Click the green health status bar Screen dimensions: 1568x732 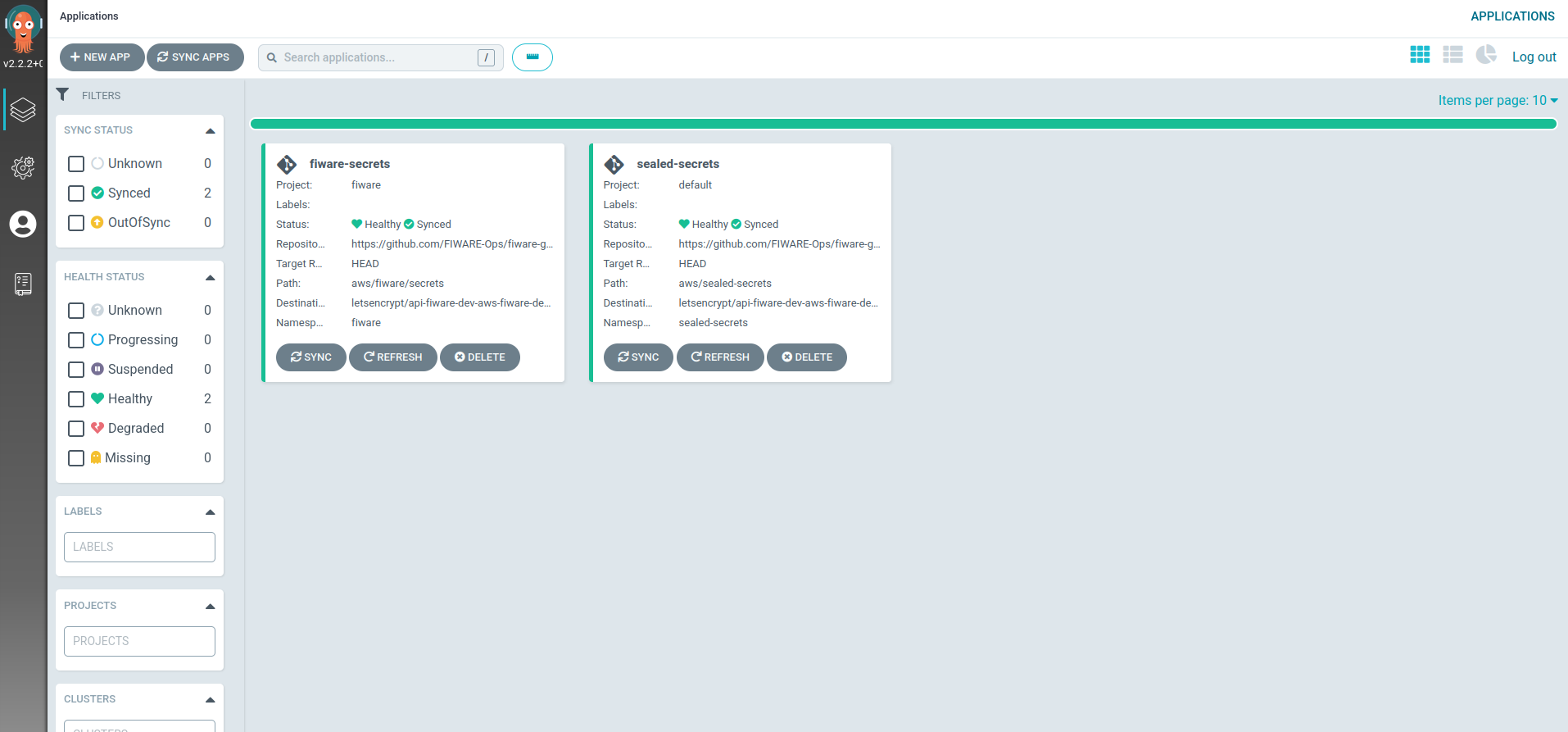903,124
